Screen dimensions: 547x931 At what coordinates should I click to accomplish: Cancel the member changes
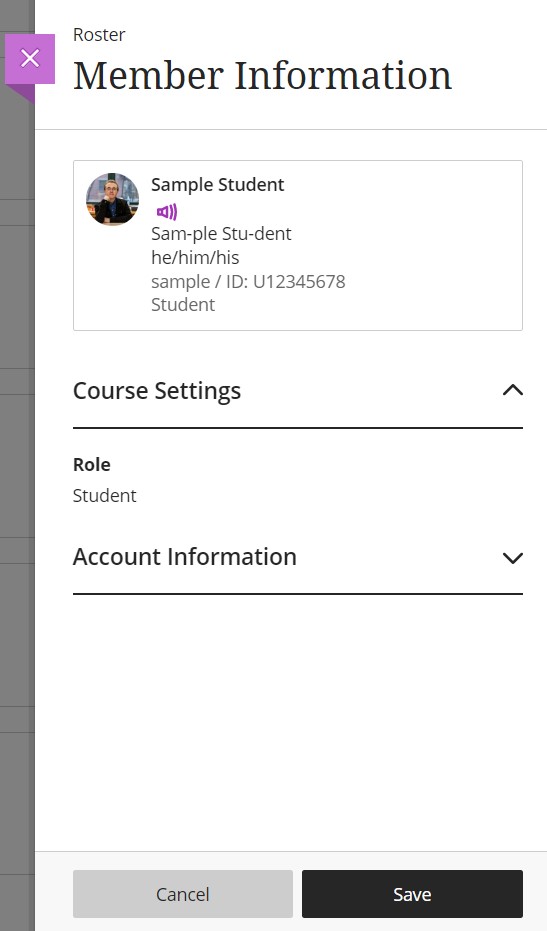pyautogui.click(x=183, y=894)
